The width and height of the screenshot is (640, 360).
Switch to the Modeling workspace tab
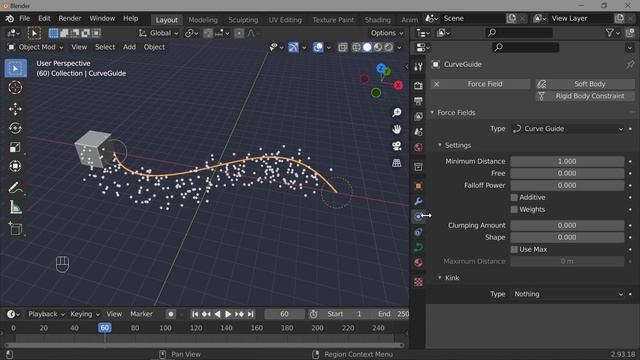203,20
